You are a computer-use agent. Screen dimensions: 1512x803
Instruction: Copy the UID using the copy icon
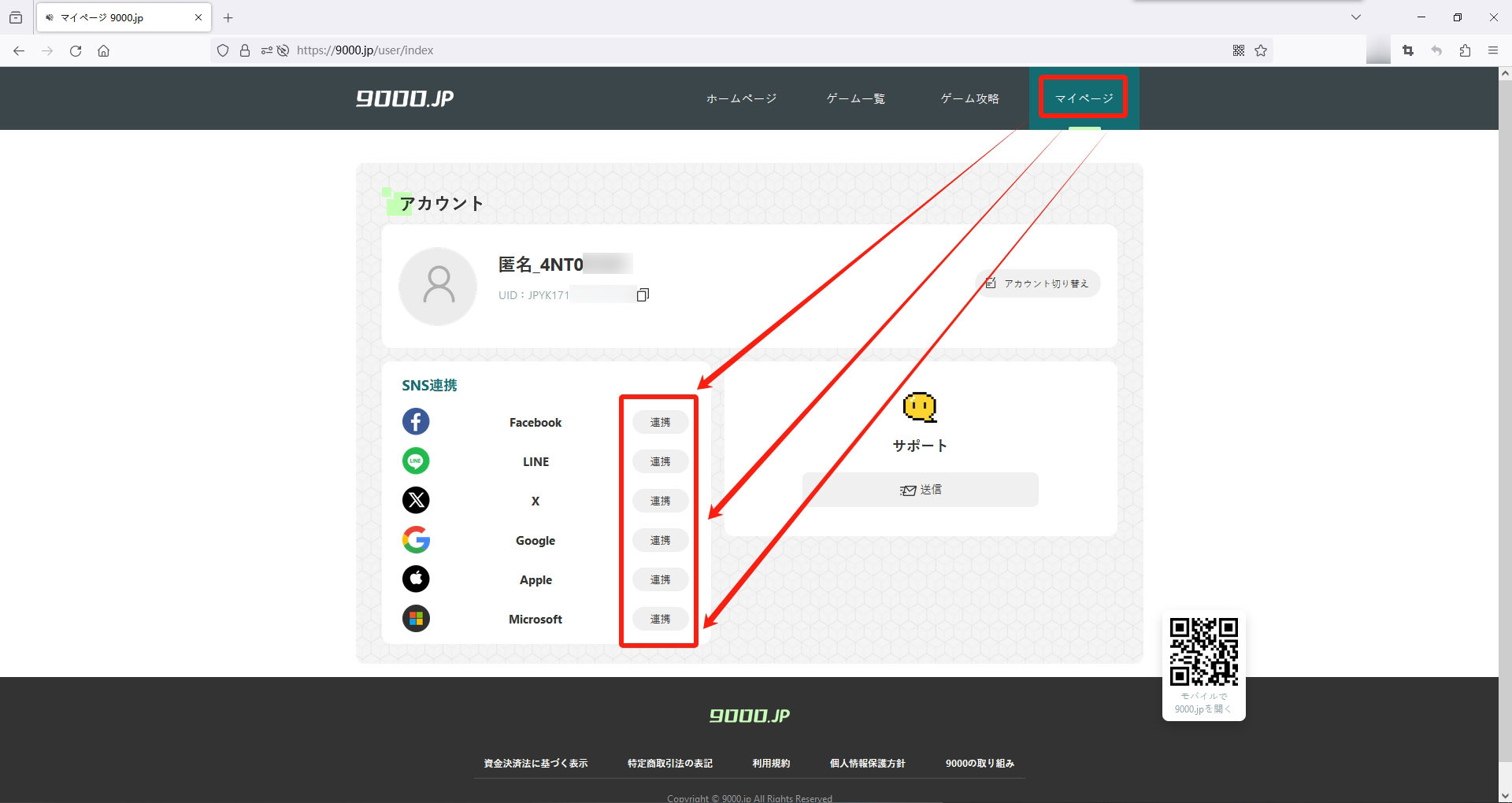click(x=643, y=294)
